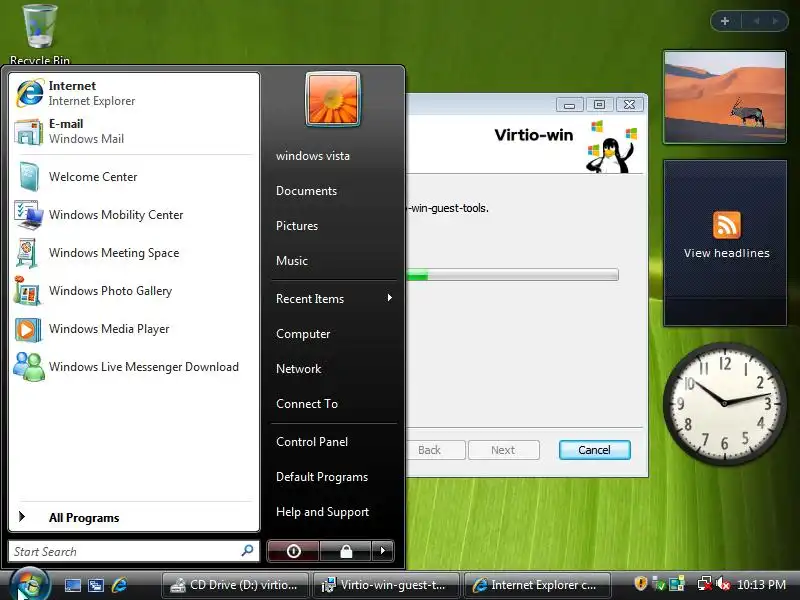Click the muted volume tray icon
The height and width of the screenshot is (600, 800).
tap(722, 584)
